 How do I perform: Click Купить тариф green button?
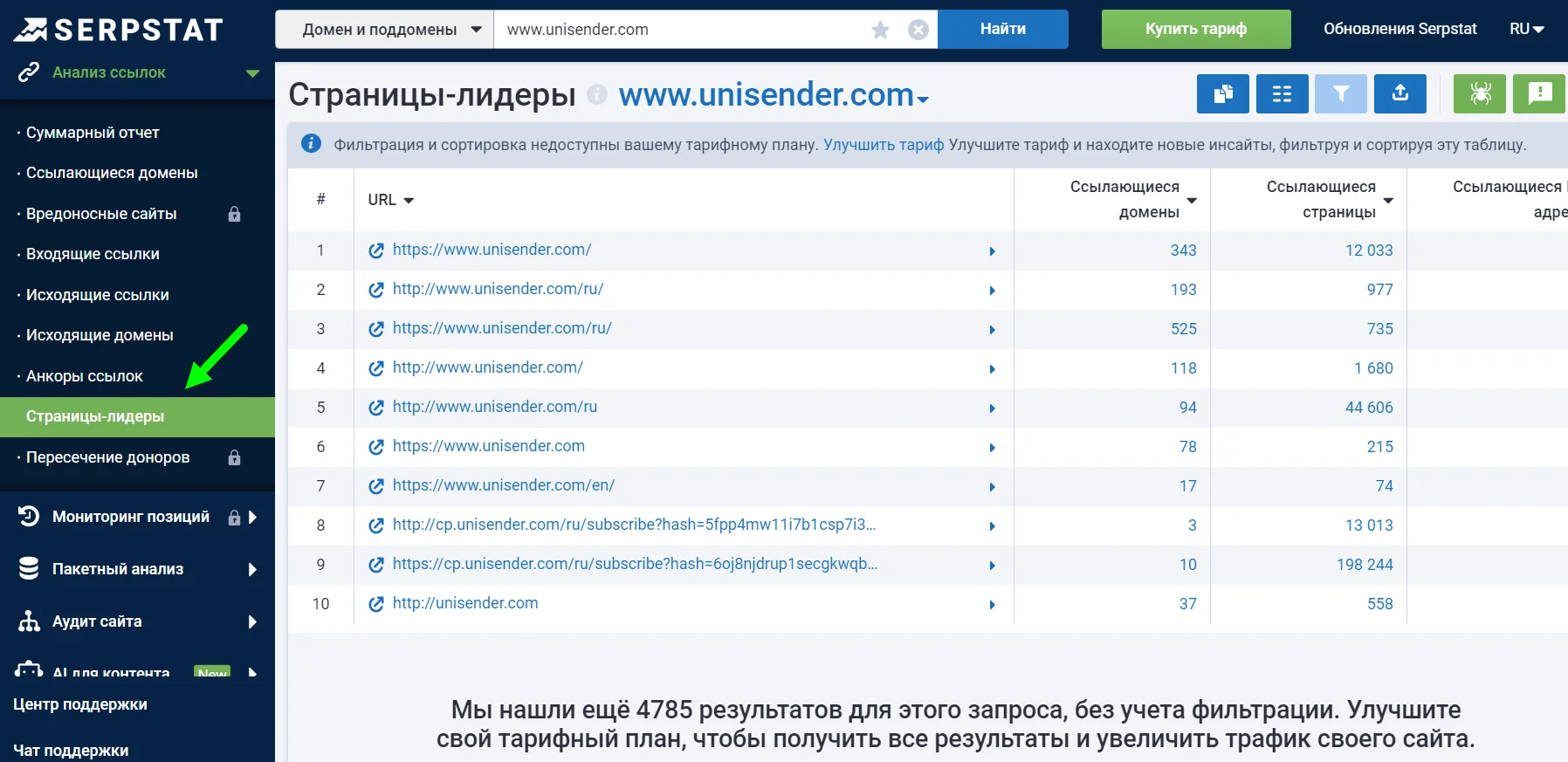[1196, 30]
